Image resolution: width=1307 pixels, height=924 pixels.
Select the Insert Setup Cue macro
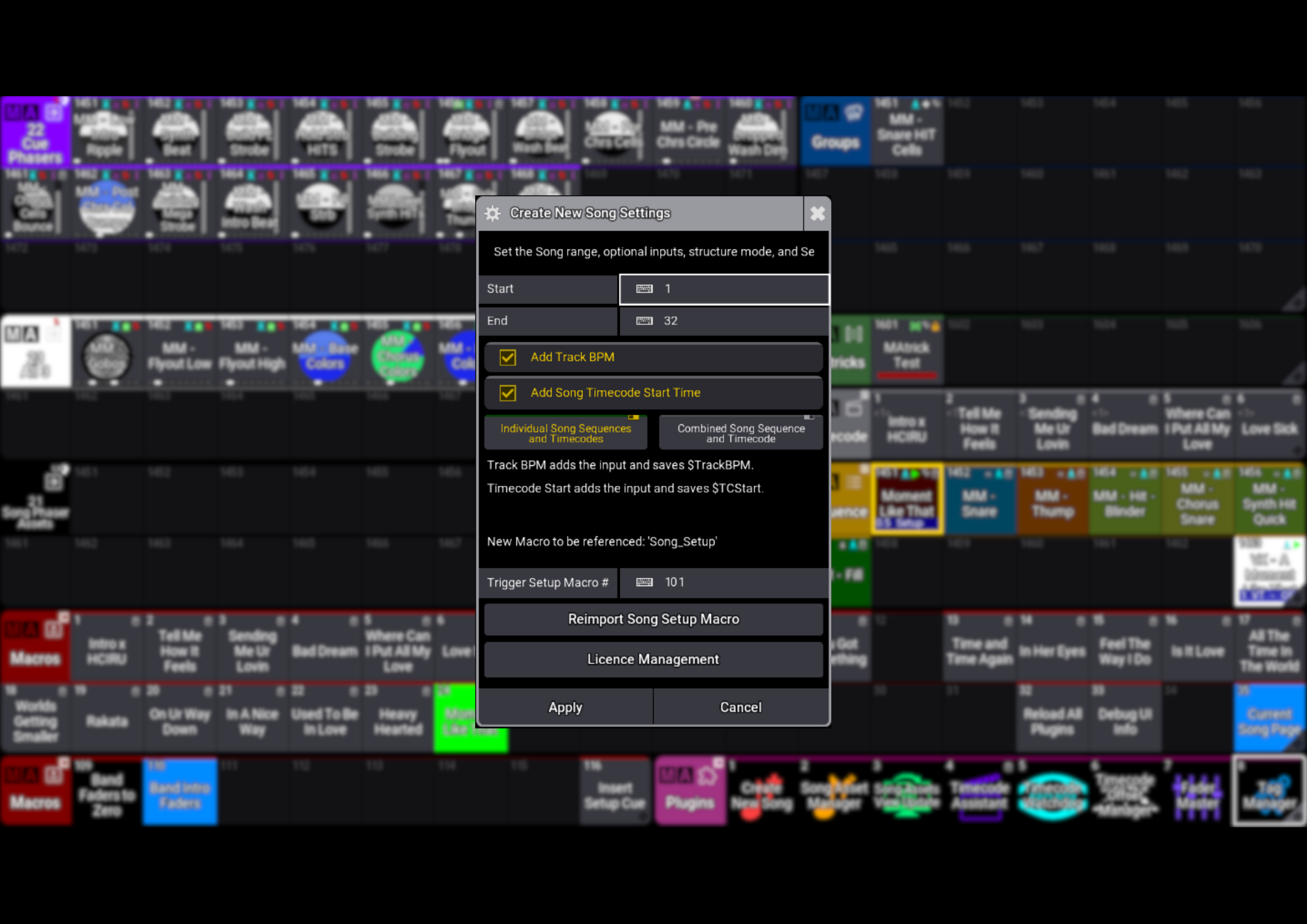615,793
